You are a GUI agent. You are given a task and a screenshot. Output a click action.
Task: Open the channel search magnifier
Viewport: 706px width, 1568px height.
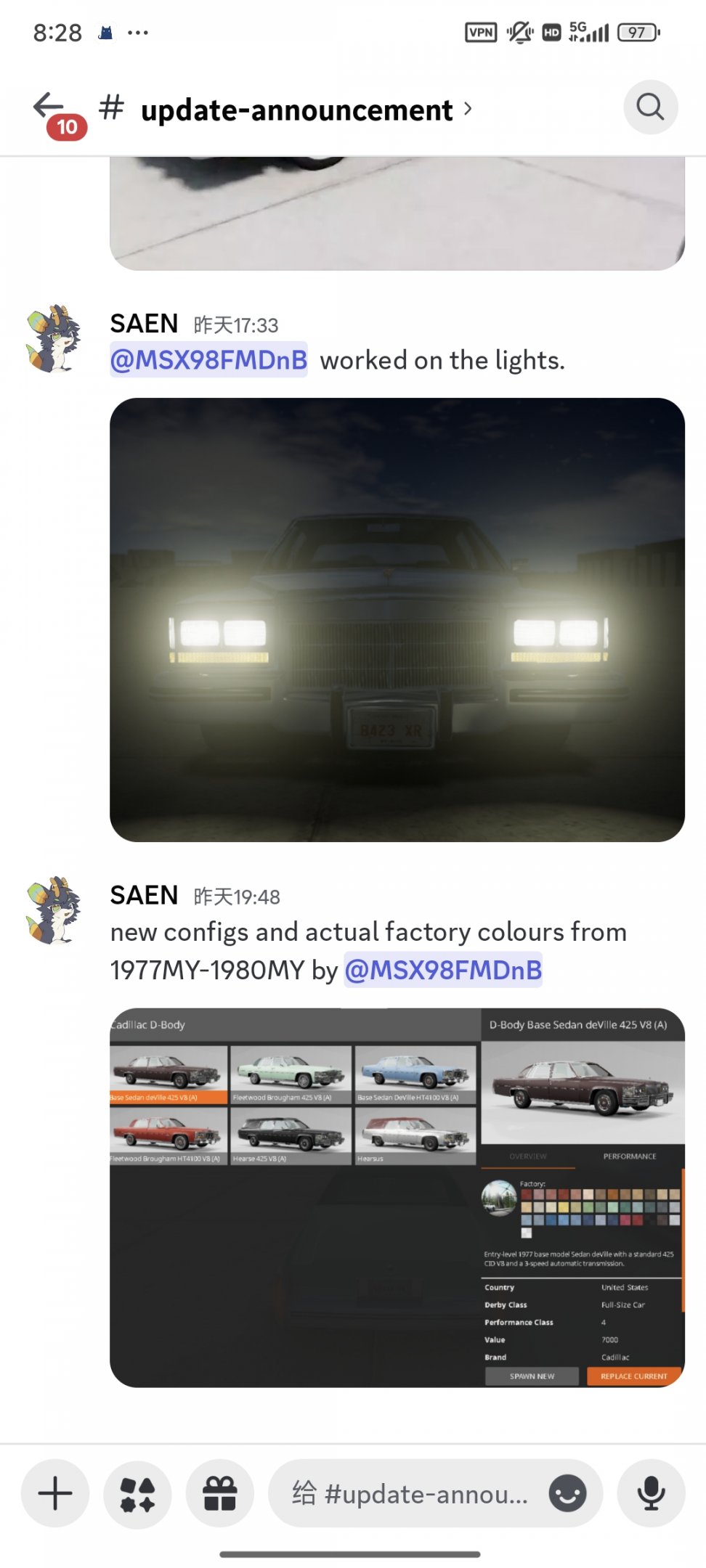pyautogui.click(x=651, y=107)
